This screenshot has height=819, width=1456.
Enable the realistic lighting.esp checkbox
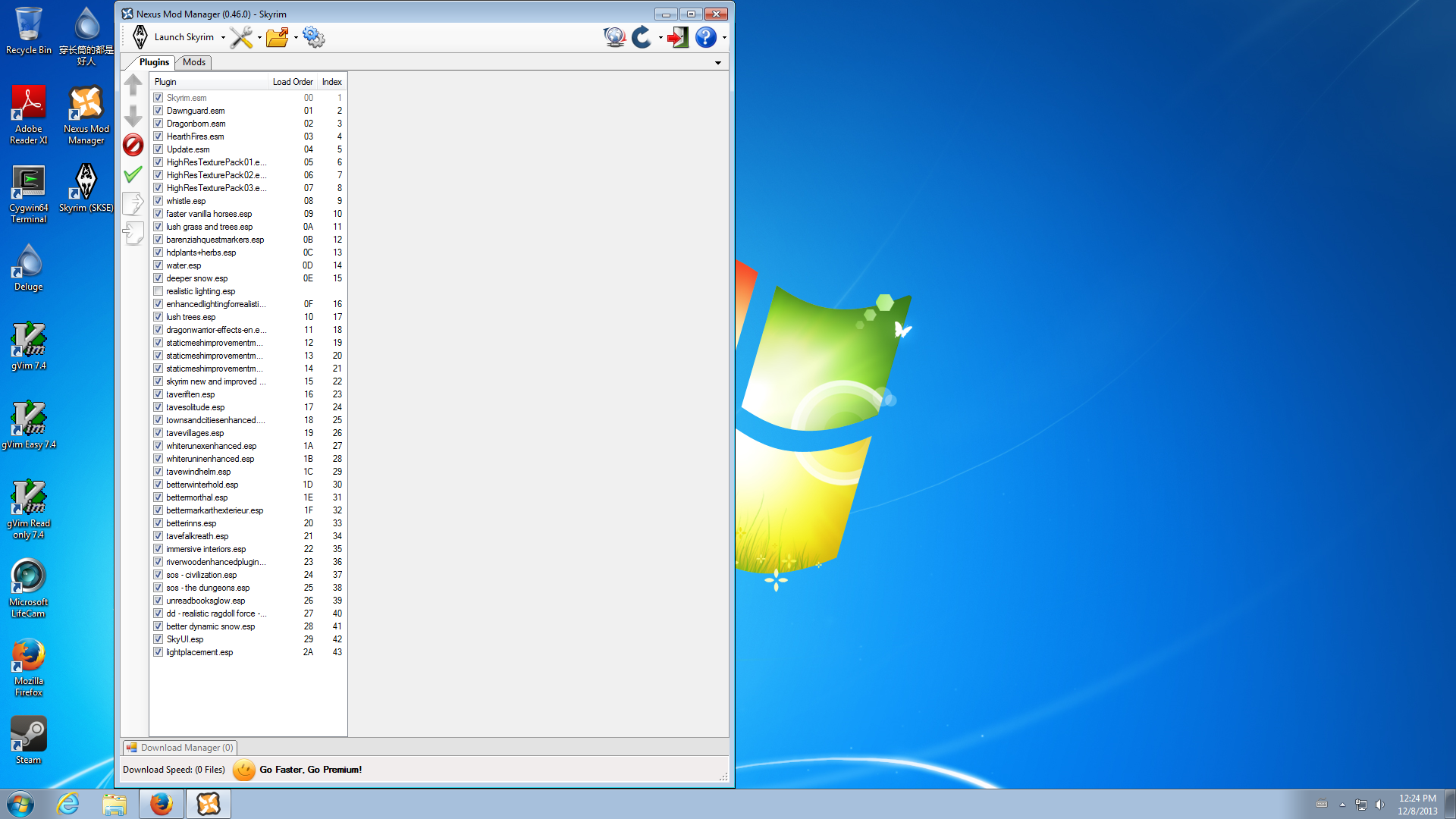click(158, 291)
